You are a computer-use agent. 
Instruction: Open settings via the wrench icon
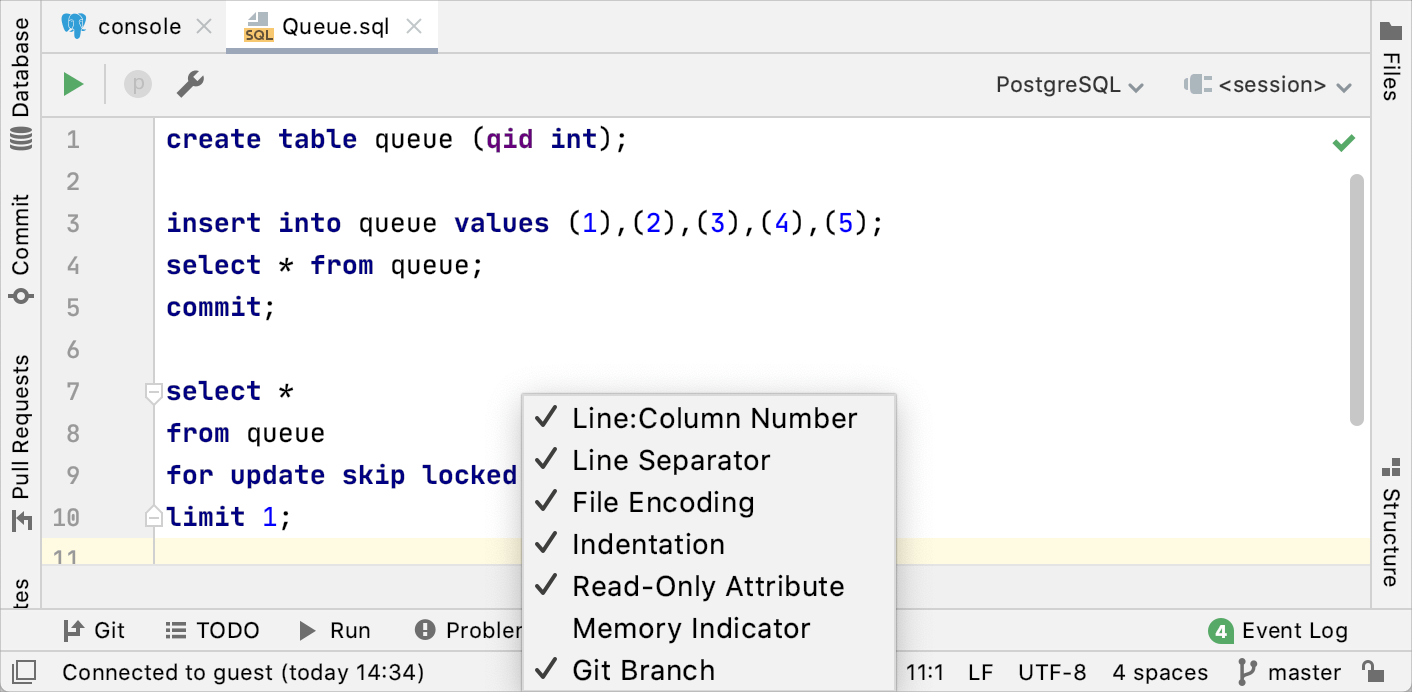(190, 85)
